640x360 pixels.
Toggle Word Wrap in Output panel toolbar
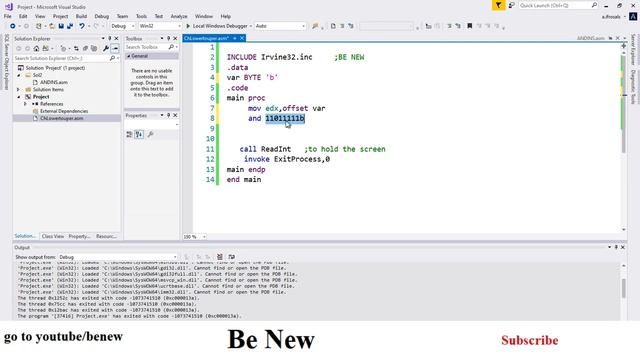pos(231,257)
